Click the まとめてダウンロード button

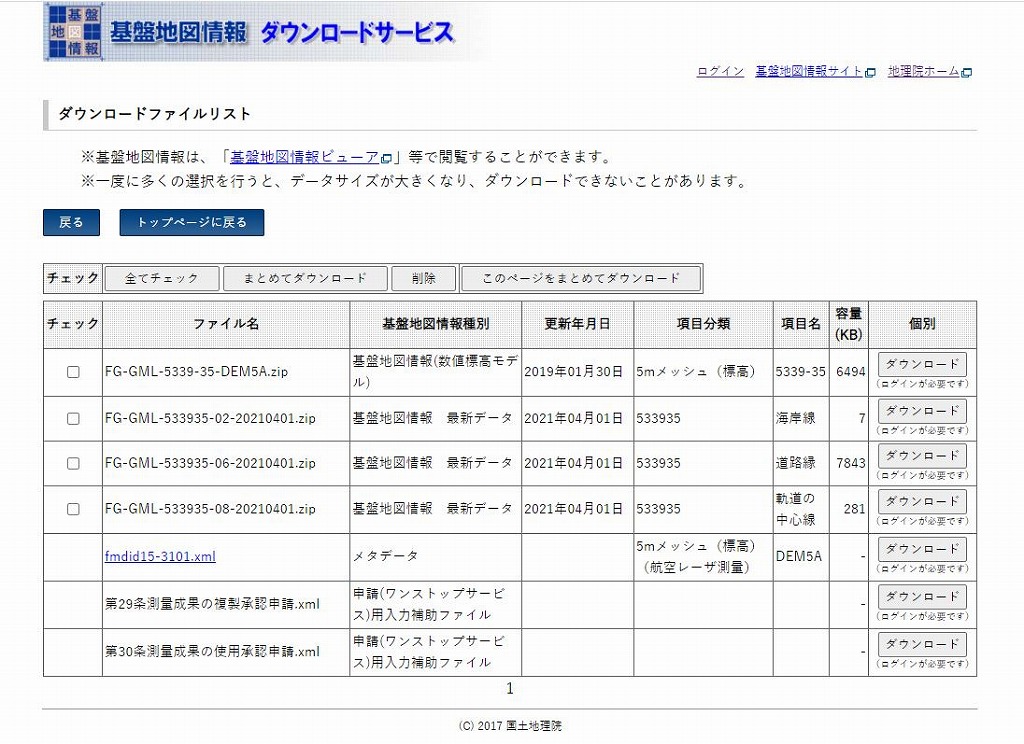click(x=305, y=278)
